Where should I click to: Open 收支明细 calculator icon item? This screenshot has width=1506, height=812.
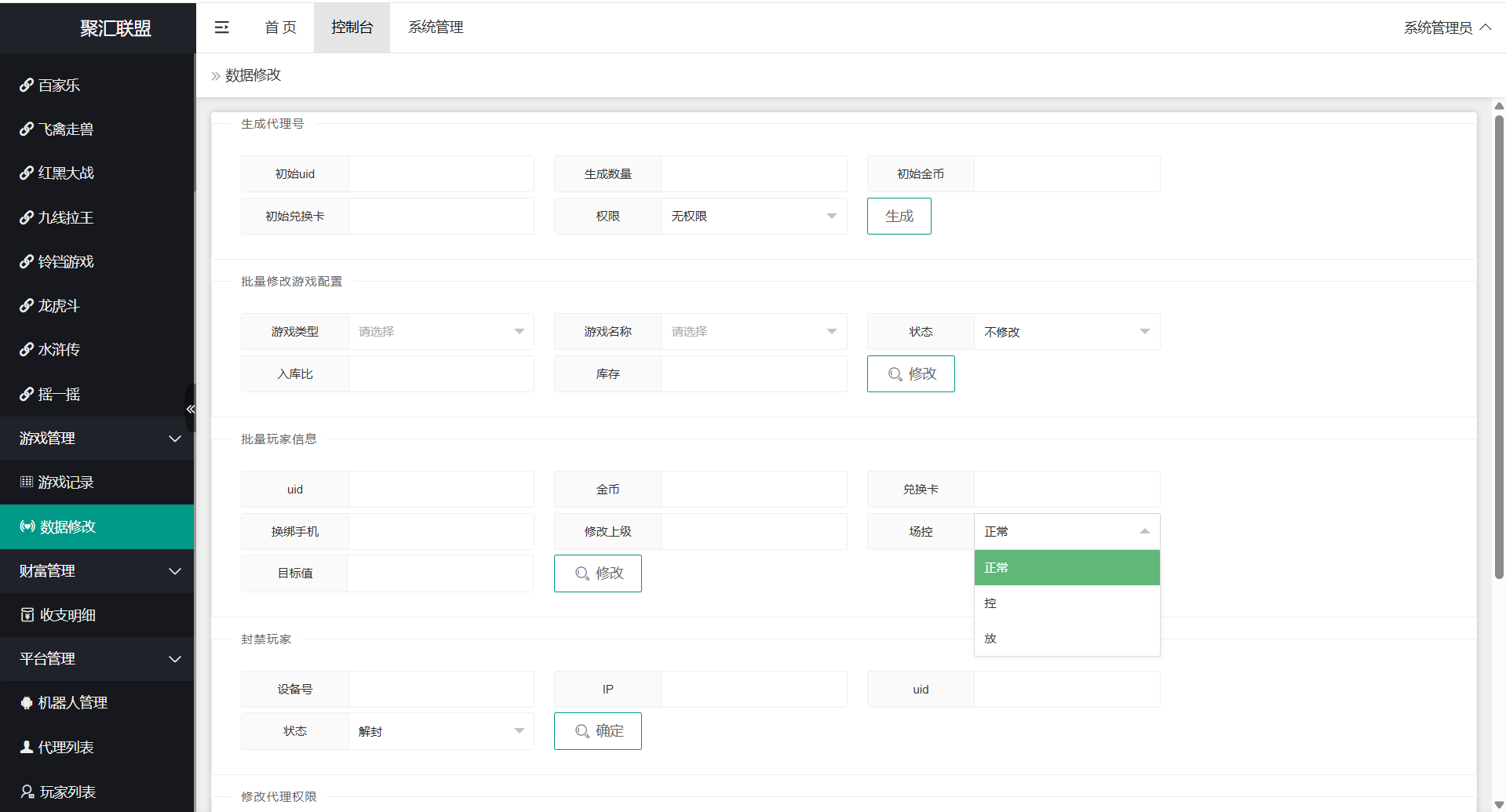pyautogui.click(x=27, y=615)
